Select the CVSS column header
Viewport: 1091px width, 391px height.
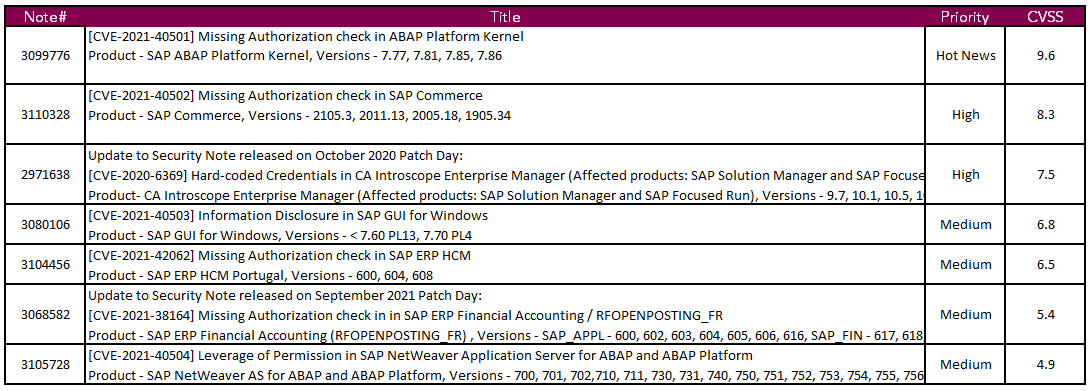tap(1045, 17)
